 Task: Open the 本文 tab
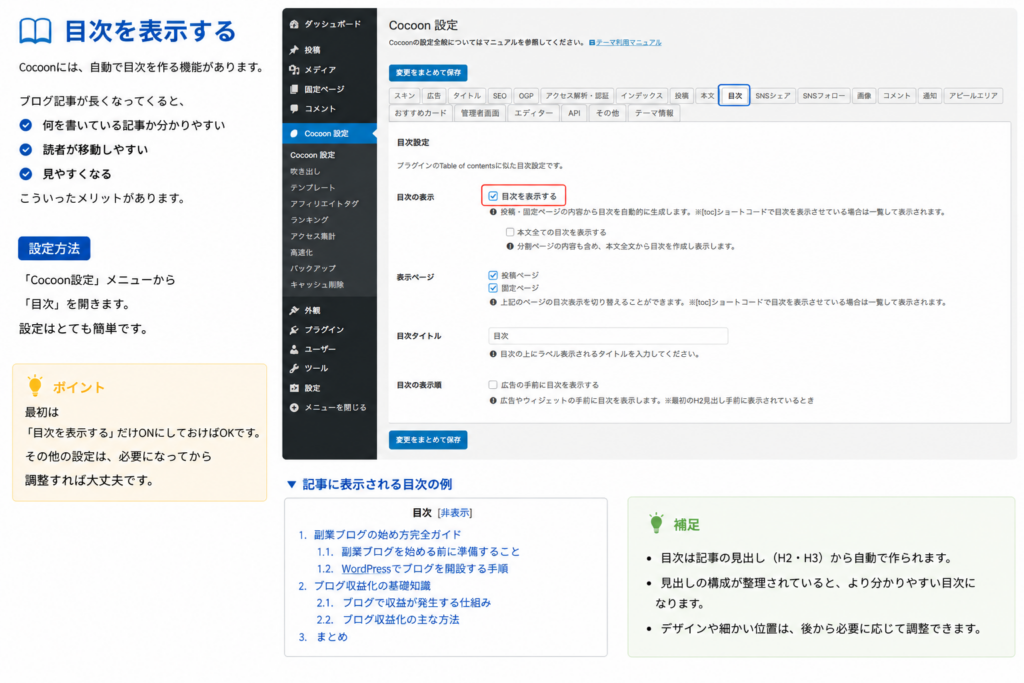pyautogui.click(x=707, y=95)
